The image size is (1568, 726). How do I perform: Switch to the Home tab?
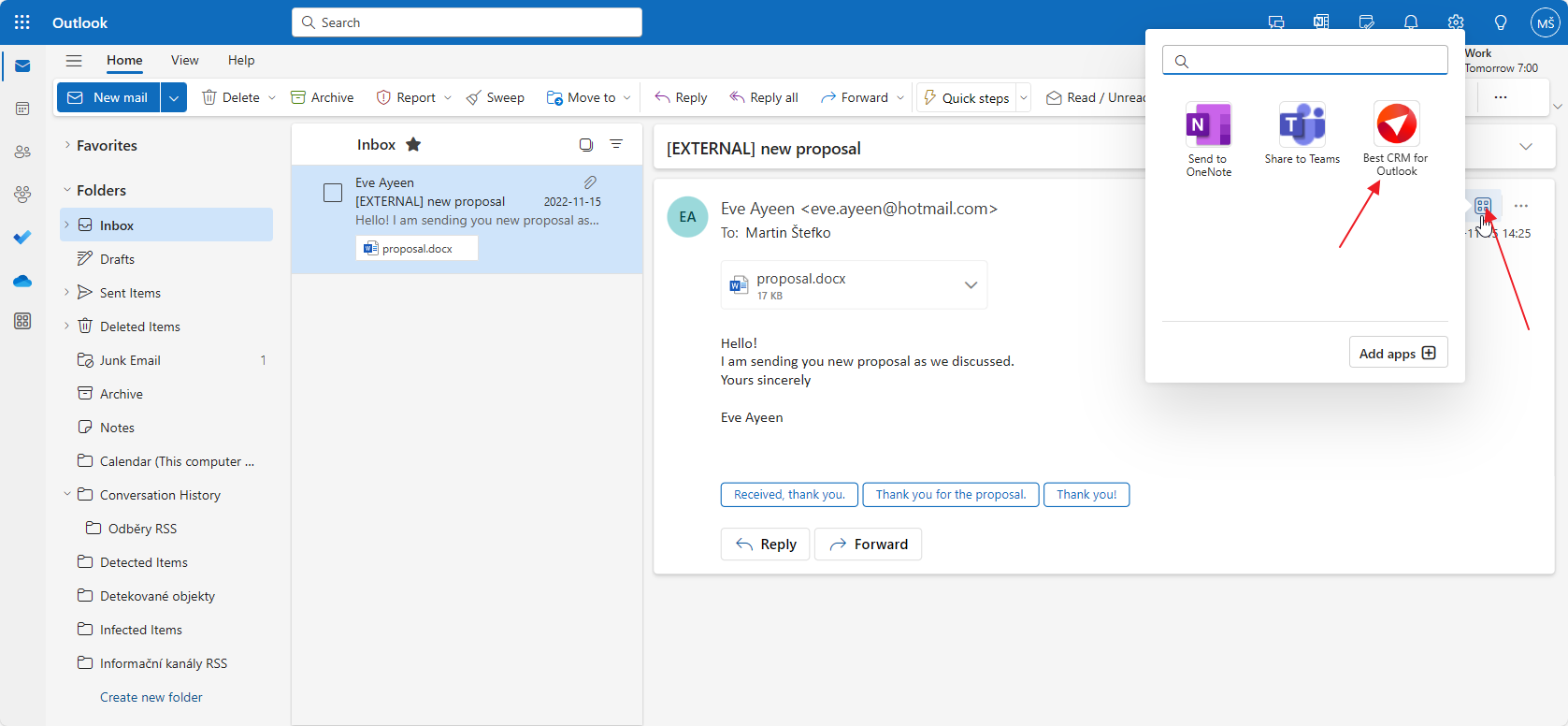pos(124,61)
